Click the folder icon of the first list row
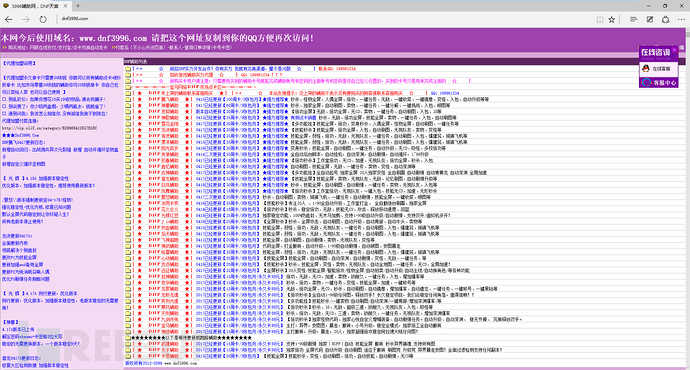690x370 pixels. click(128, 69)
